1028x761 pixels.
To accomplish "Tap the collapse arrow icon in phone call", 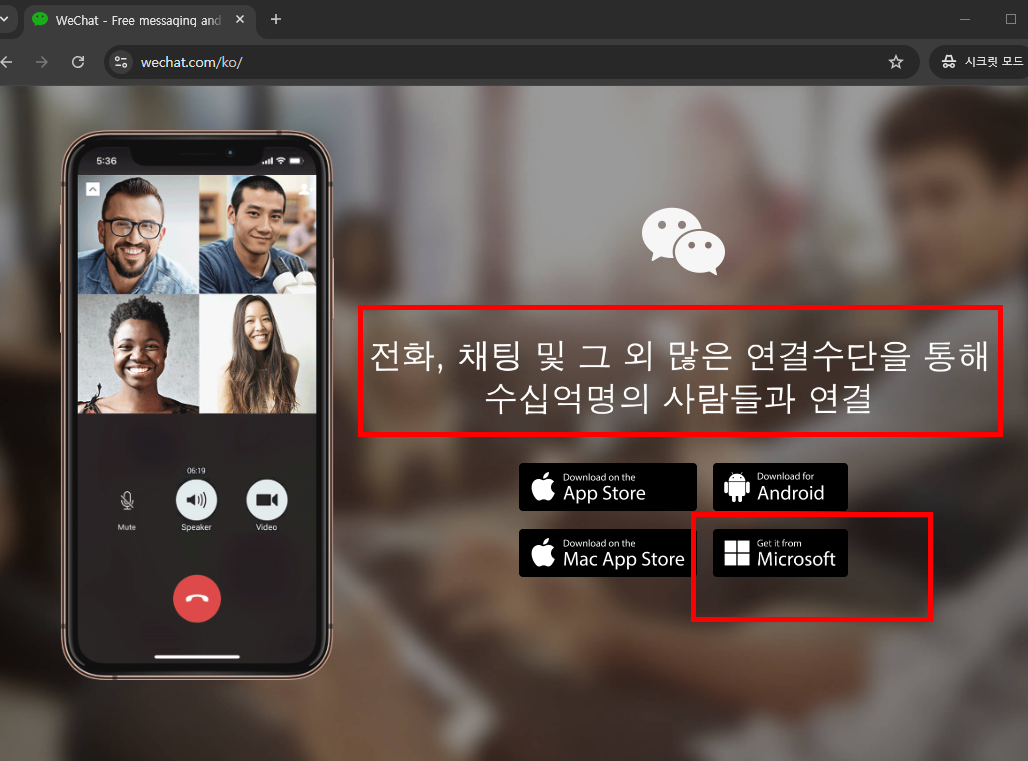I will (93, 189).
